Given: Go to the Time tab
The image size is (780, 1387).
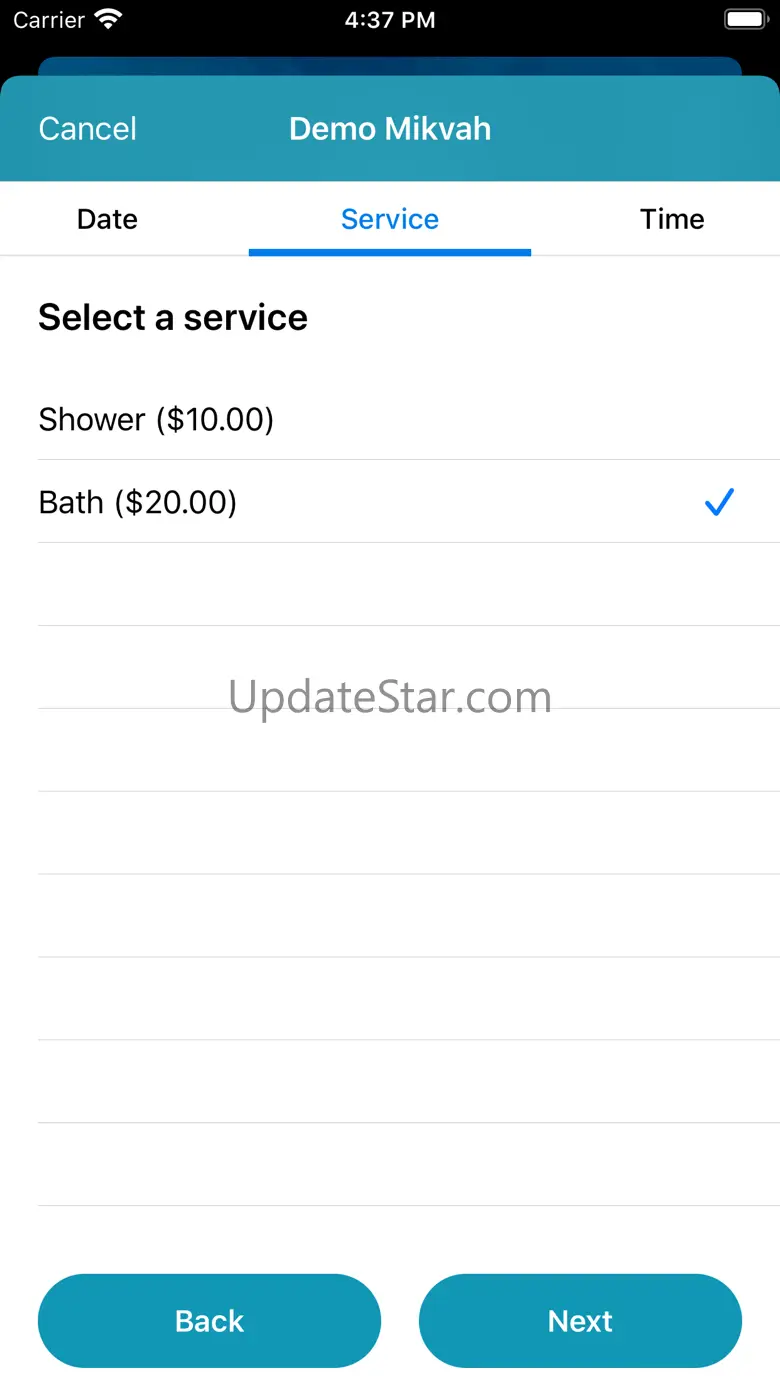Looking at the screenshot, I should pyautogui.click(x=672, y=219).
